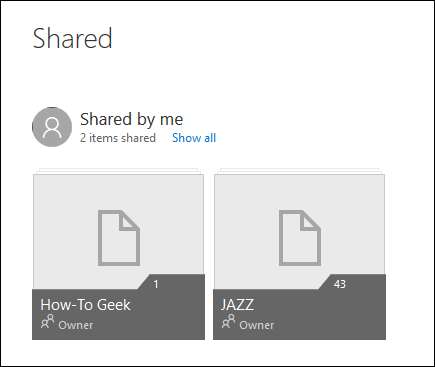The width and height of the screenshot is (435, 367).
Task: Select the gray user avatar icon
Action: point(52,127)
